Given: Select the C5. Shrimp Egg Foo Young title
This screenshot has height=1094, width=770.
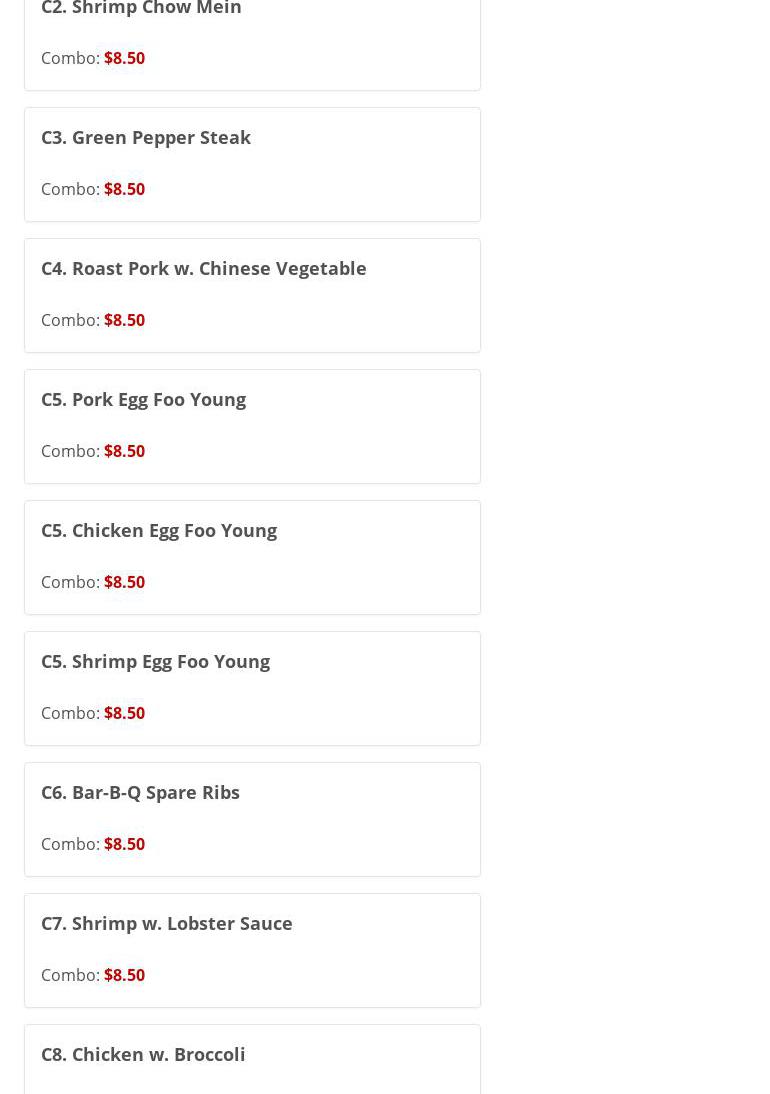Looking at the screenshot, I should tap(155, 661).
